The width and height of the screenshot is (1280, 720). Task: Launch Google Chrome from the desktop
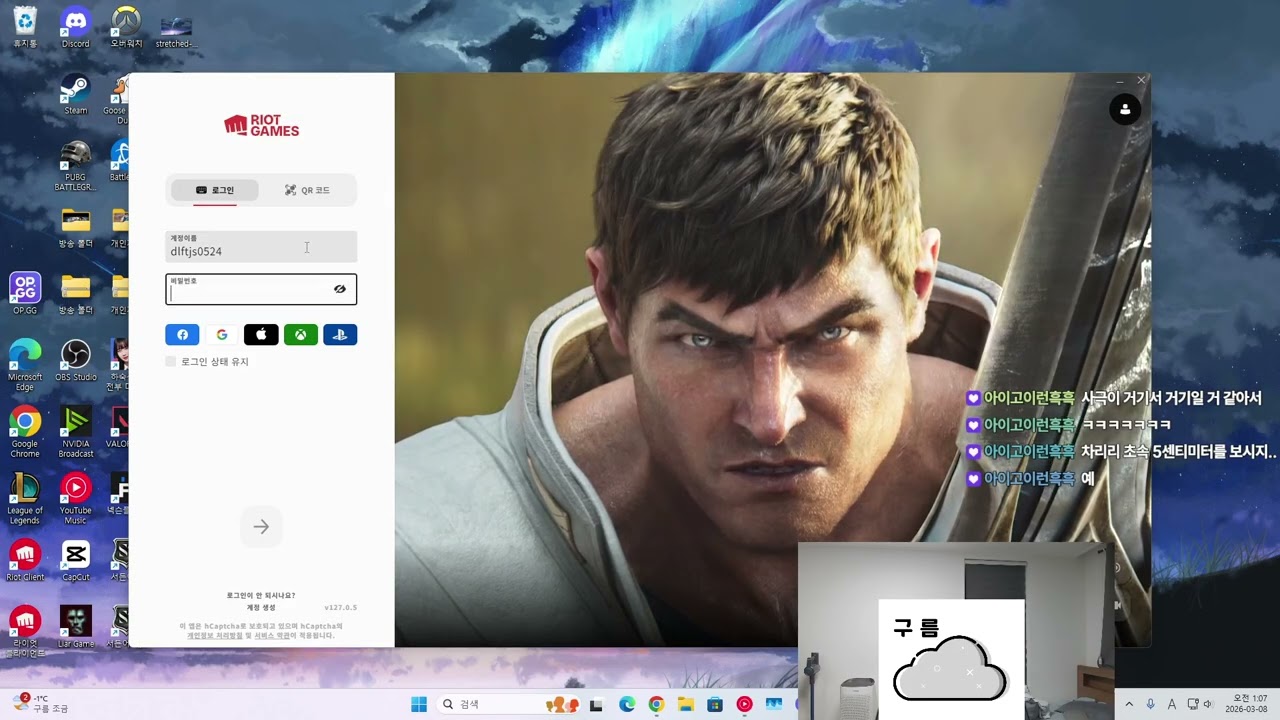(25, 432)
